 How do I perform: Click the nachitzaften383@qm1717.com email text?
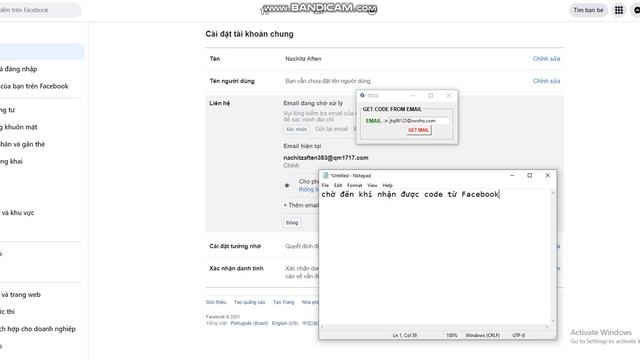[326, 158]
